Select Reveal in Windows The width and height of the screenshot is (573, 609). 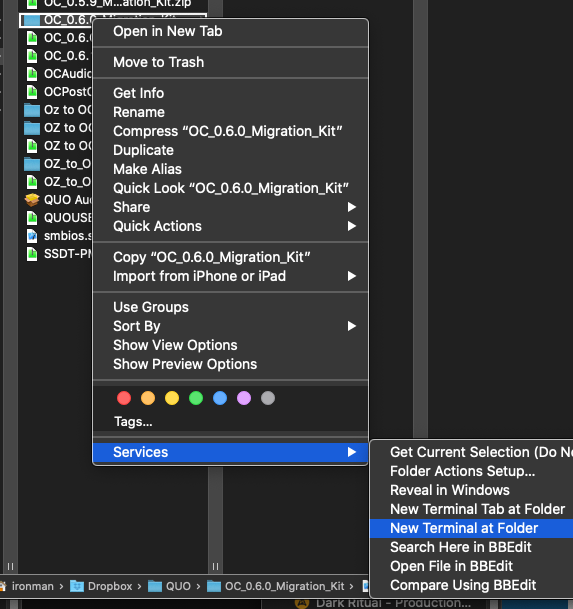pos(472,491)
